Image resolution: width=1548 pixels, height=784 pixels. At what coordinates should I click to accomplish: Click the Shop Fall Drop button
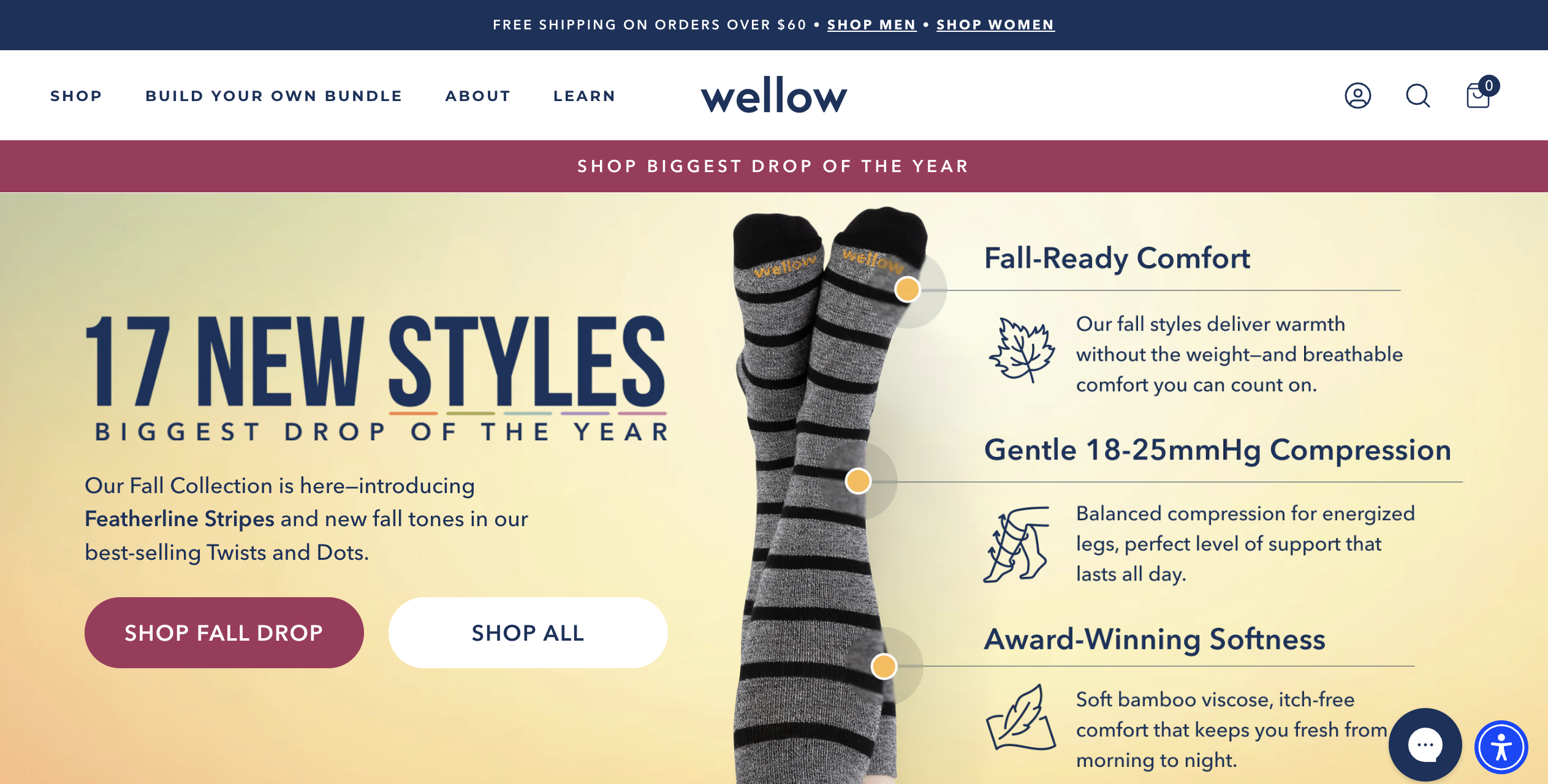tap(224, 633)
